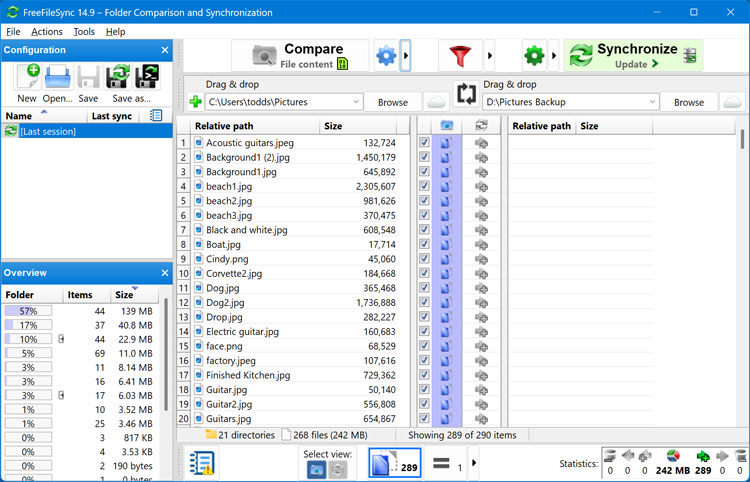
Task: Click the category column header icon
Action: pos(446,126)
